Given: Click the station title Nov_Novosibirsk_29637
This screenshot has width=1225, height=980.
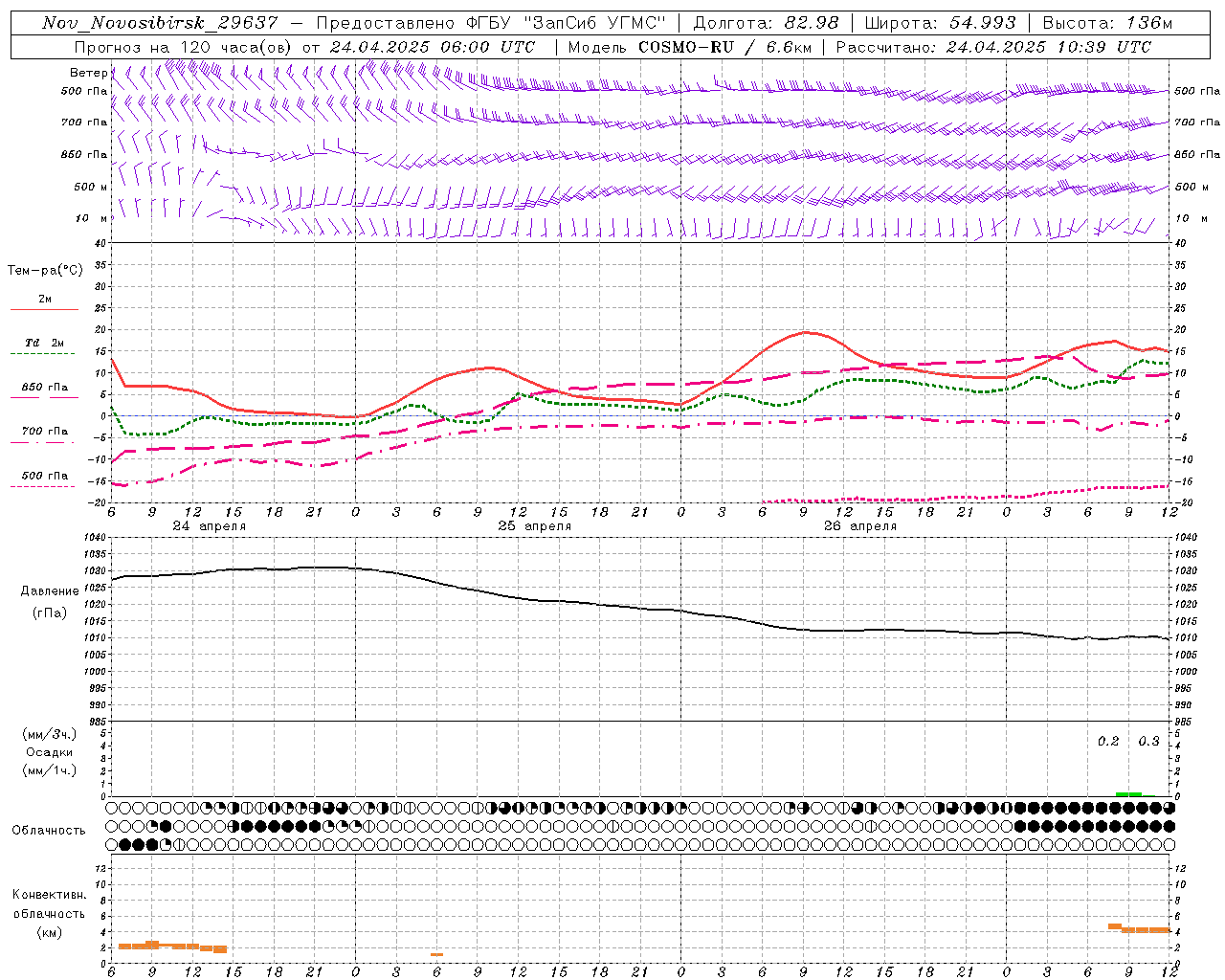Looking at the screenshot, I should tap(161, 23).
